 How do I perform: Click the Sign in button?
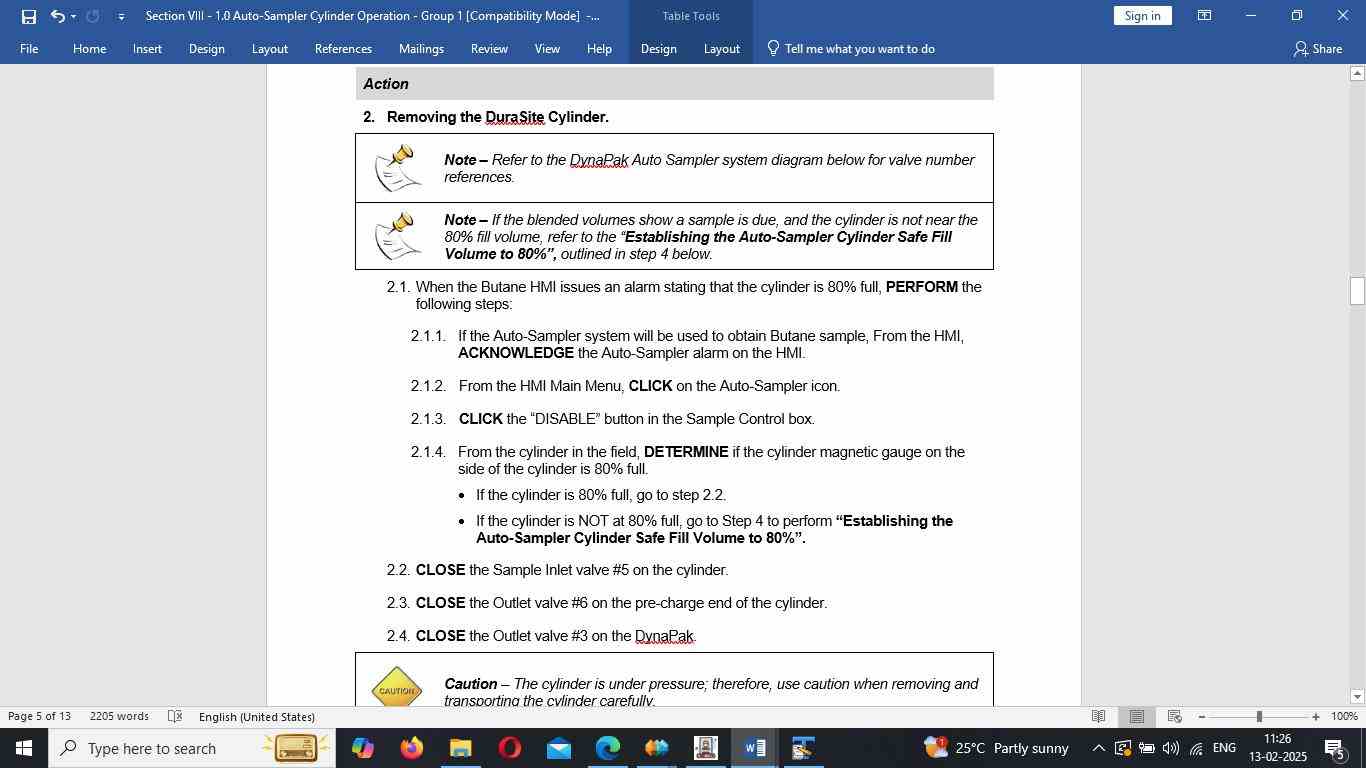click(x=1142, y=16)
